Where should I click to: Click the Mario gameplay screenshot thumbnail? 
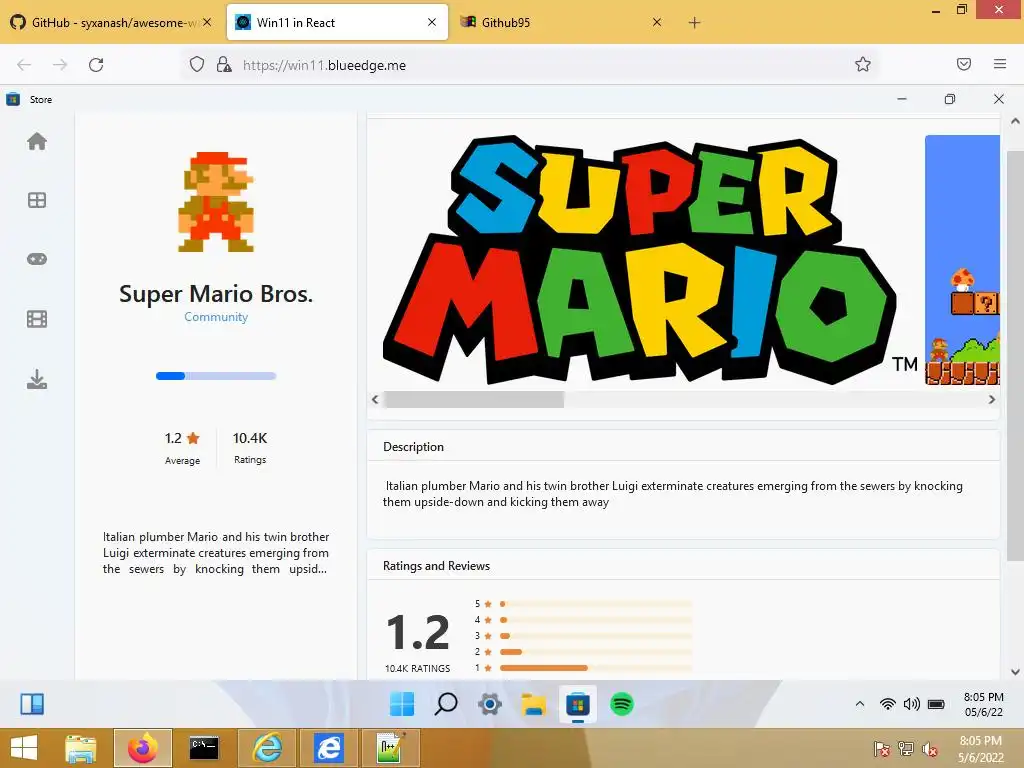962,260
